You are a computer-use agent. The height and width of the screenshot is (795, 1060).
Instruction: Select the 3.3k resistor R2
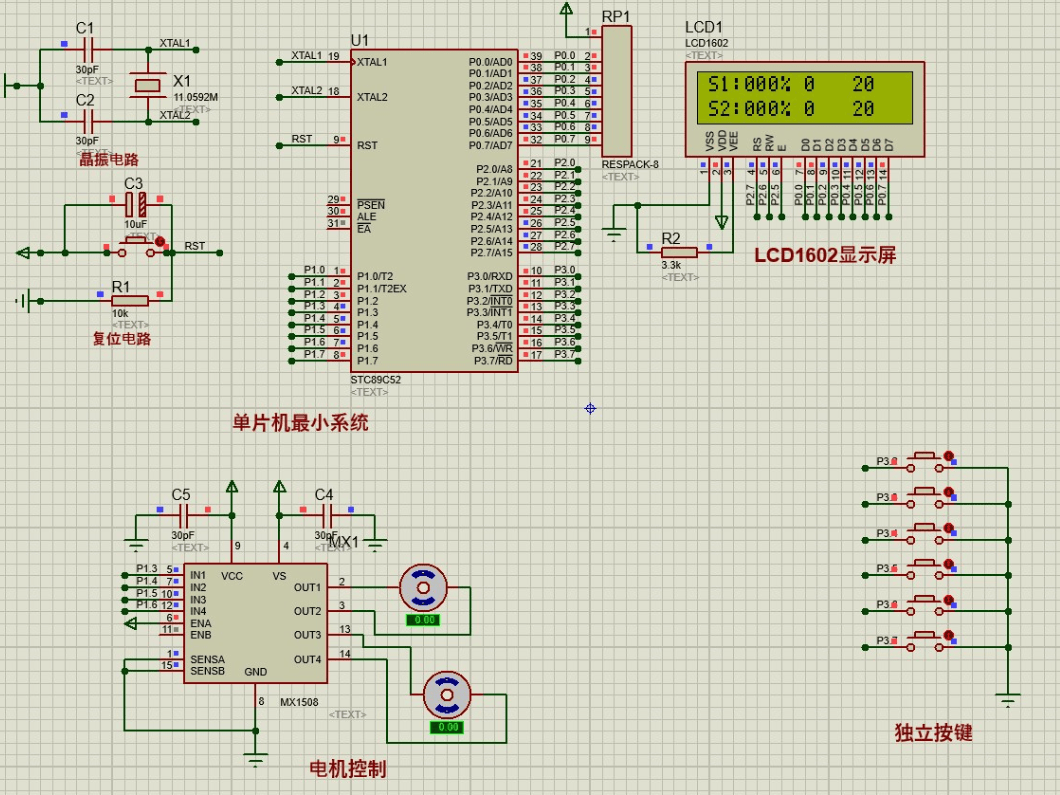pyautogui.click(x=679, y=252)
